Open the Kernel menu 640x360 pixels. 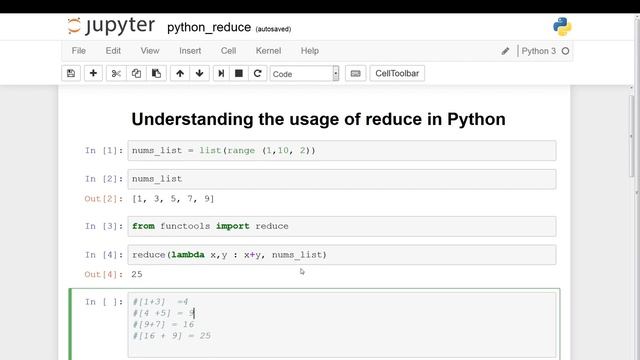tap(268, 51)
